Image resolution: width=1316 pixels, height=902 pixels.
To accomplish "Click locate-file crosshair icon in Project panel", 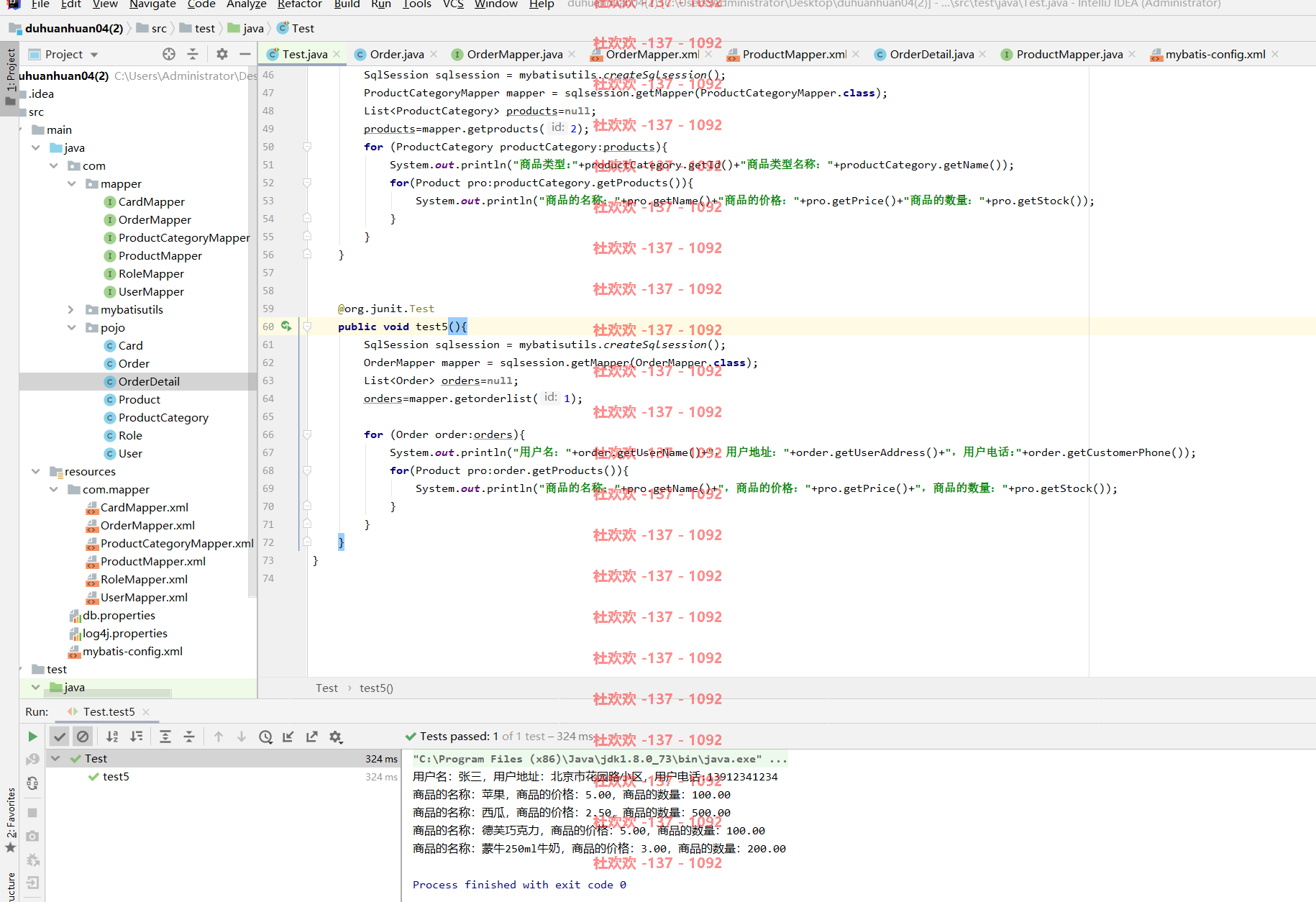I will [x=169, y=54].
